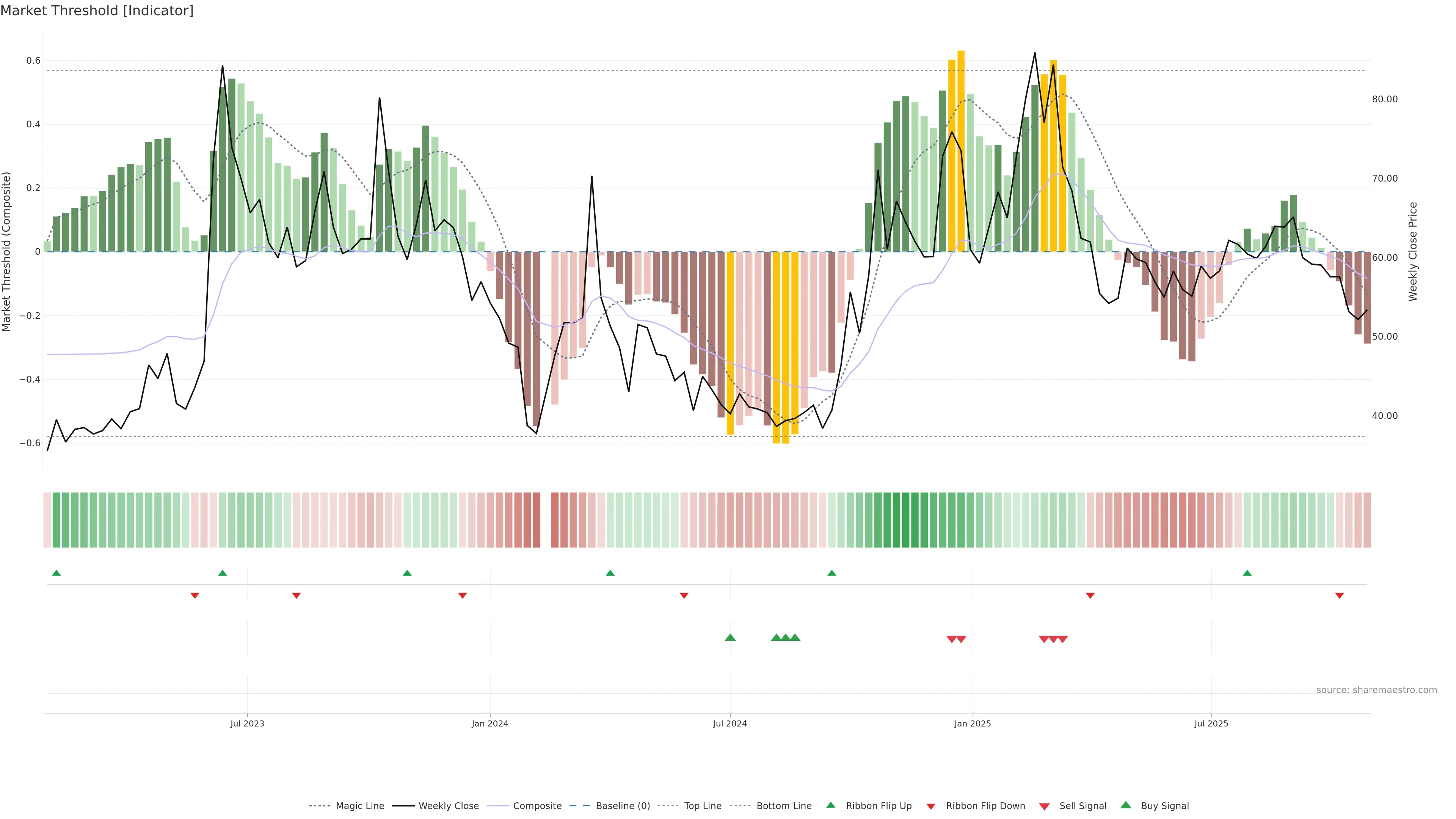Click the first Buy Signal triangle near Jul 2024
The width and height of the screenshot is (1456, 819).
pyautogui.click(x=730, y=637)
